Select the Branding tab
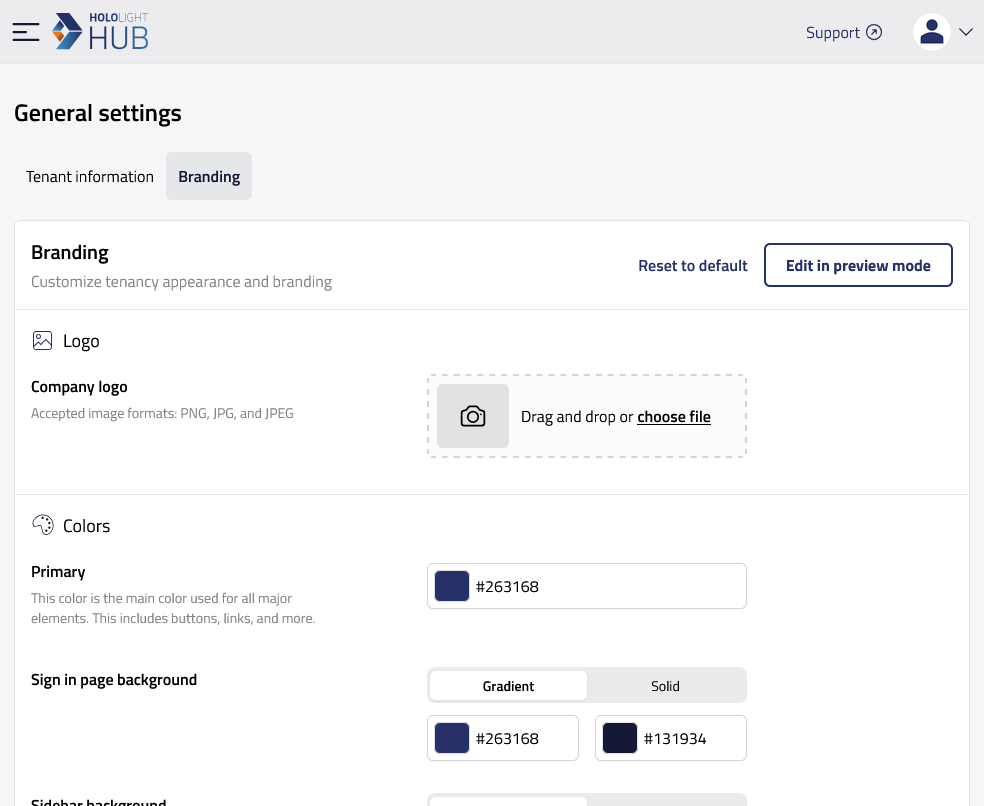The image size is (984, 806). tap(209, 176)
